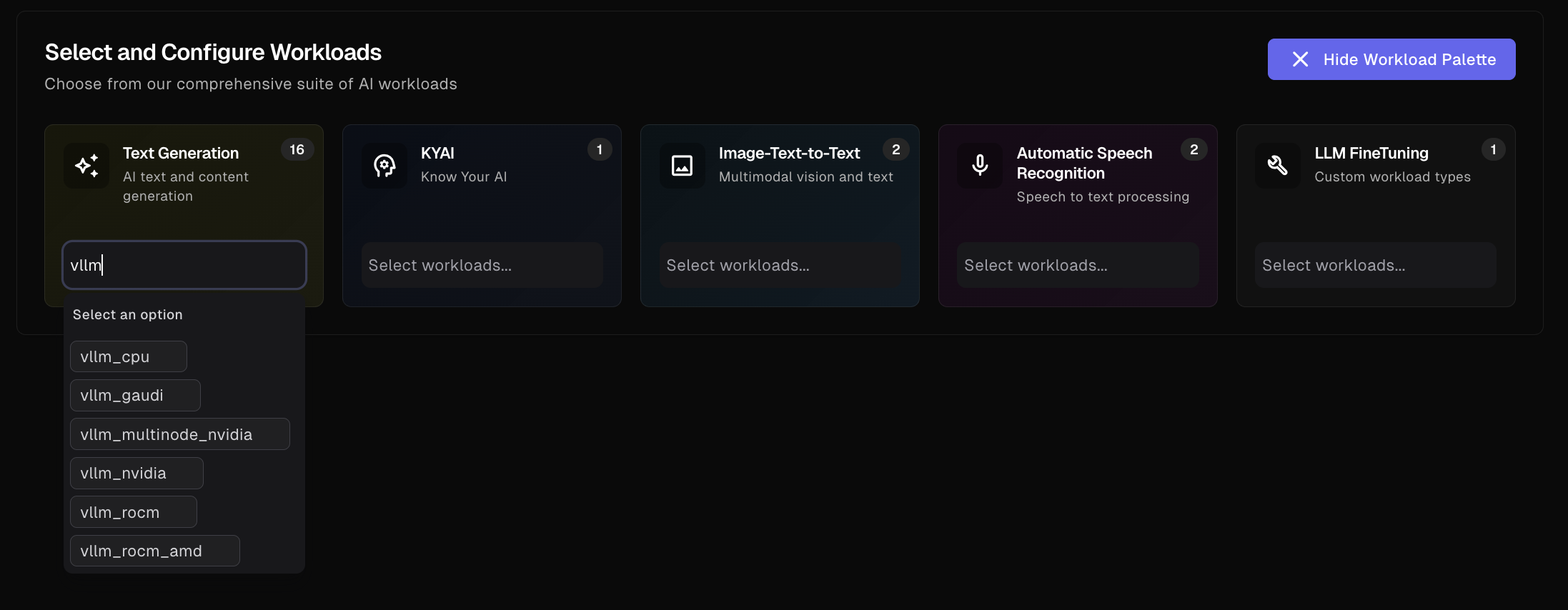Select the vllm_rocm_amd option
This screenshot has height=610, width=1568.
click(154, 551)
